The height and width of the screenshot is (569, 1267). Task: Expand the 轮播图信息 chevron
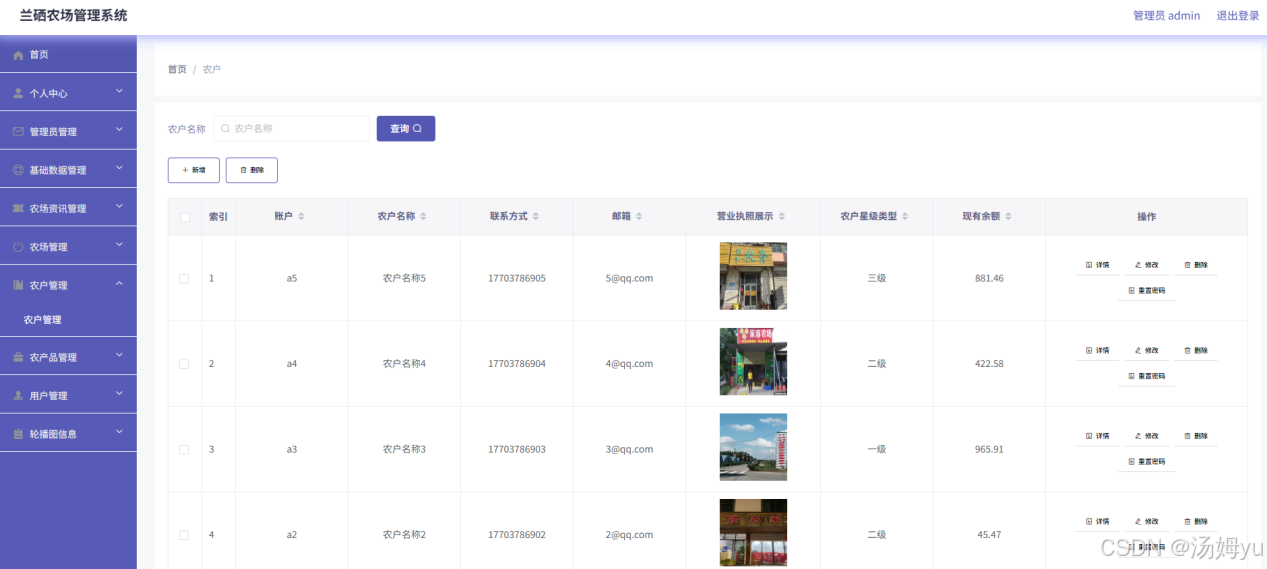pos(119,433)
